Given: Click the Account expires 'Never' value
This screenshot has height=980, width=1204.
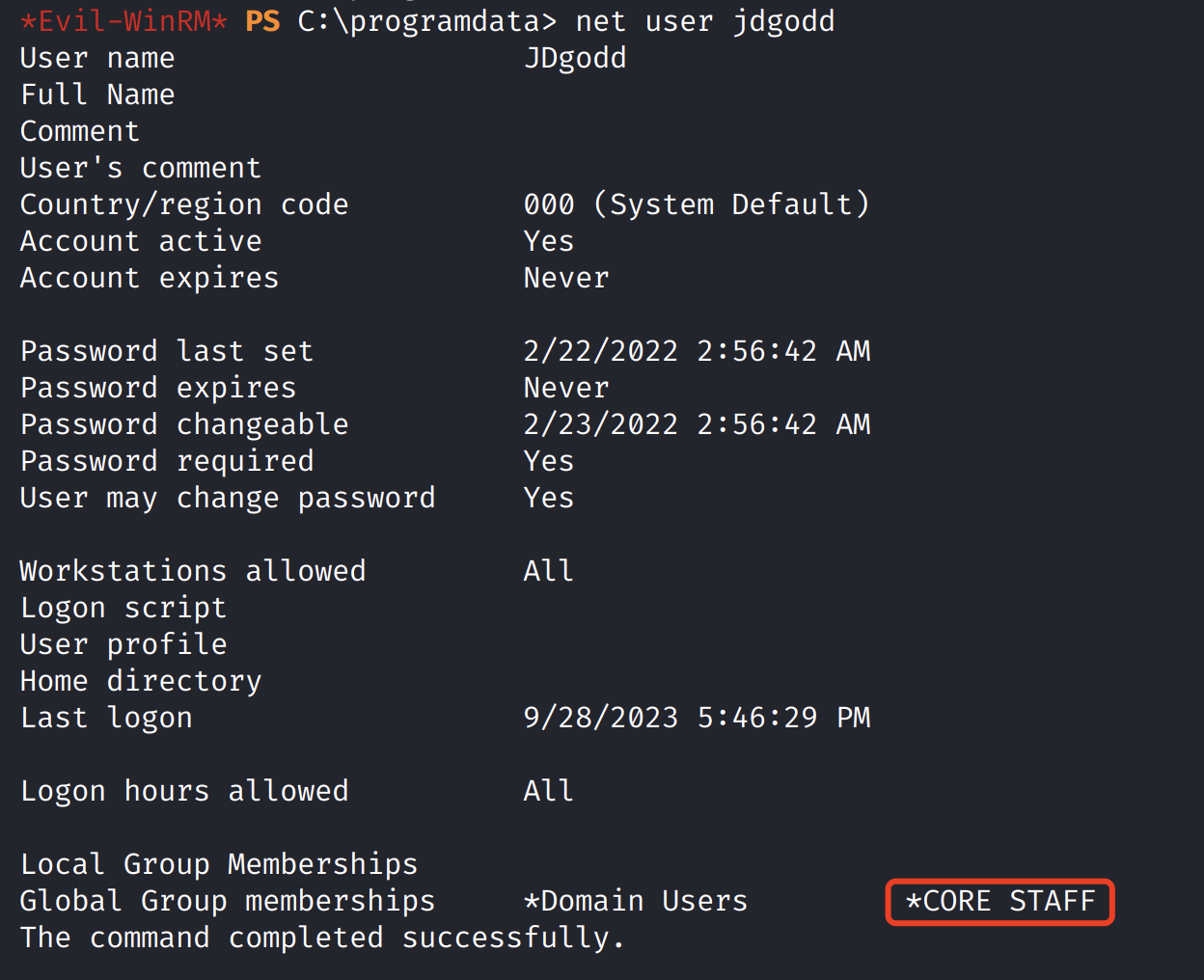Looking at the screenshot, I should [566, 278].
